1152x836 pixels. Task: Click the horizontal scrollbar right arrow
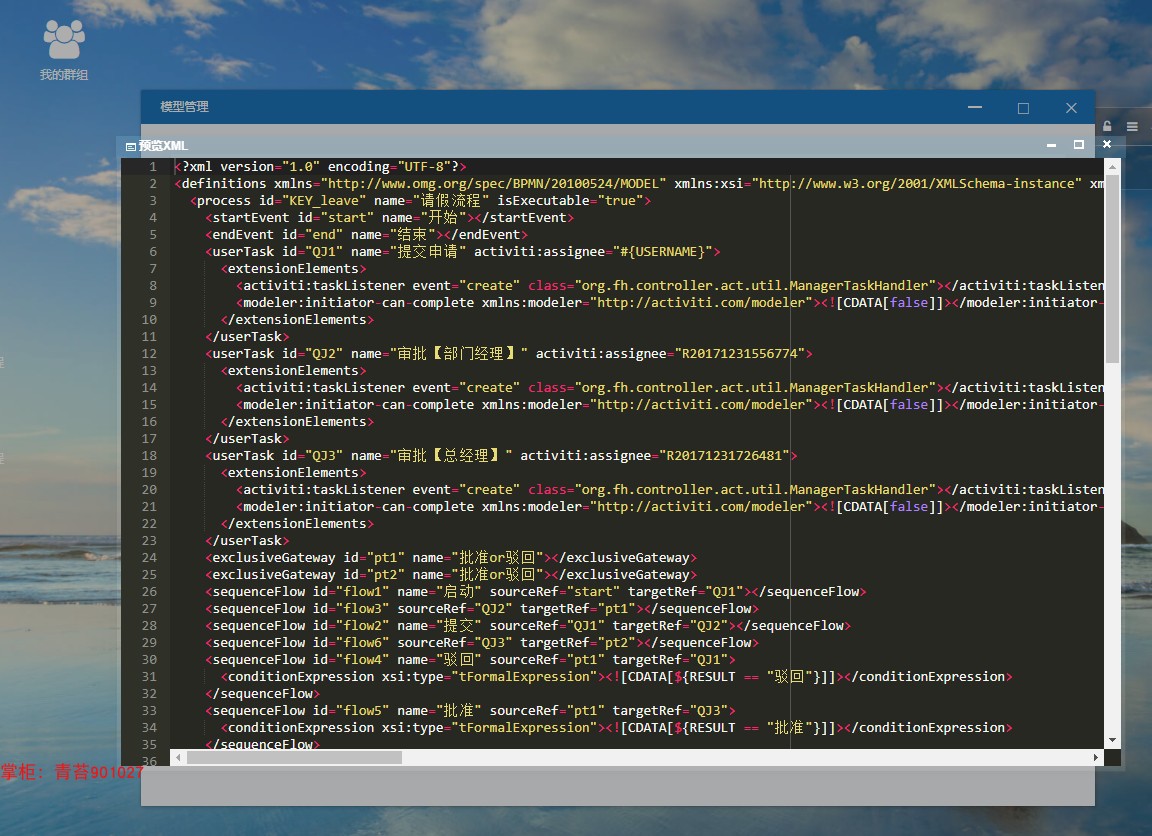point(1095,757)
